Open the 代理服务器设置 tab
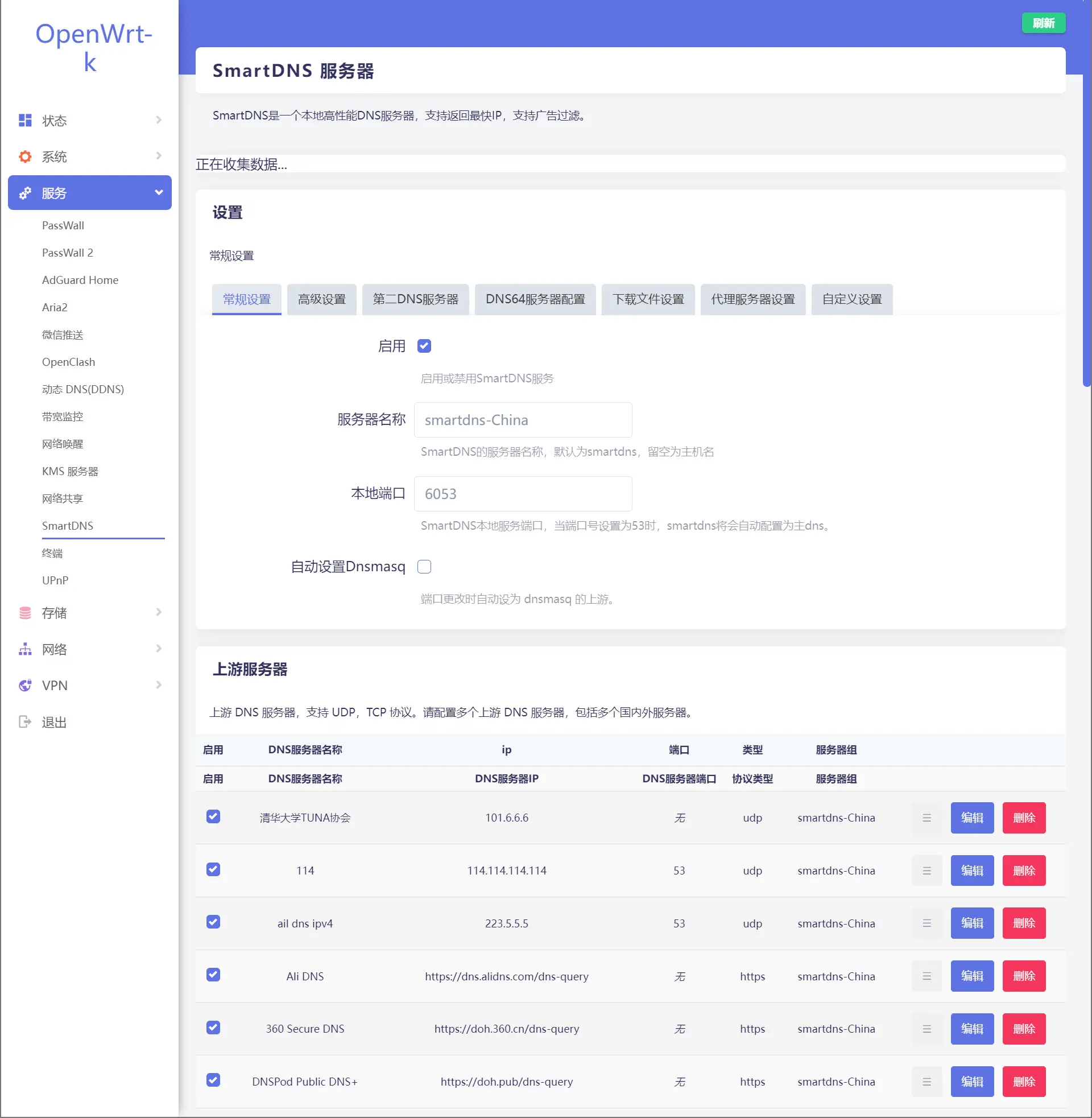Image resolution: width=1092 pixels, height=1118 pixels. pos(754,299)
